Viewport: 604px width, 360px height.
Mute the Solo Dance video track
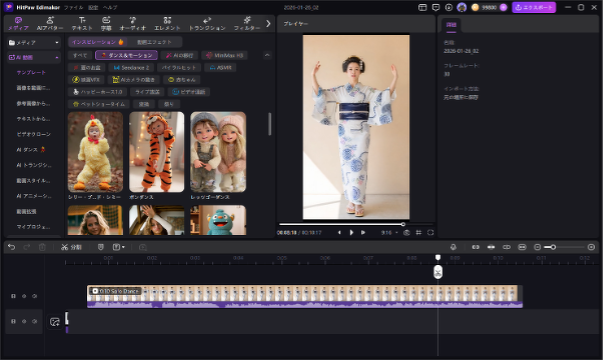click(x=35, y=296)
